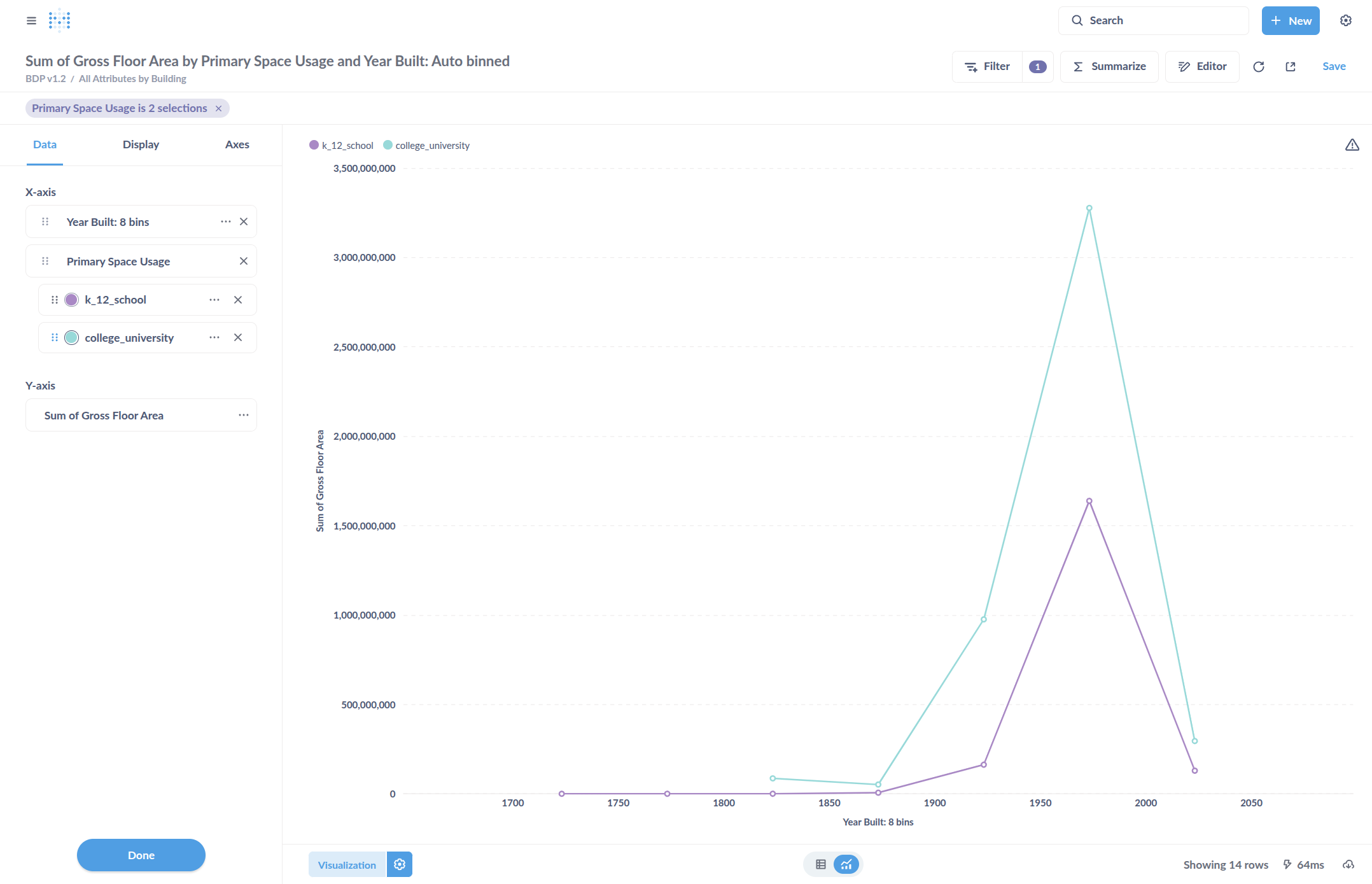Click the open in new window icon
Viewport: 1372px width, 884px height.
pos(1290,67)
